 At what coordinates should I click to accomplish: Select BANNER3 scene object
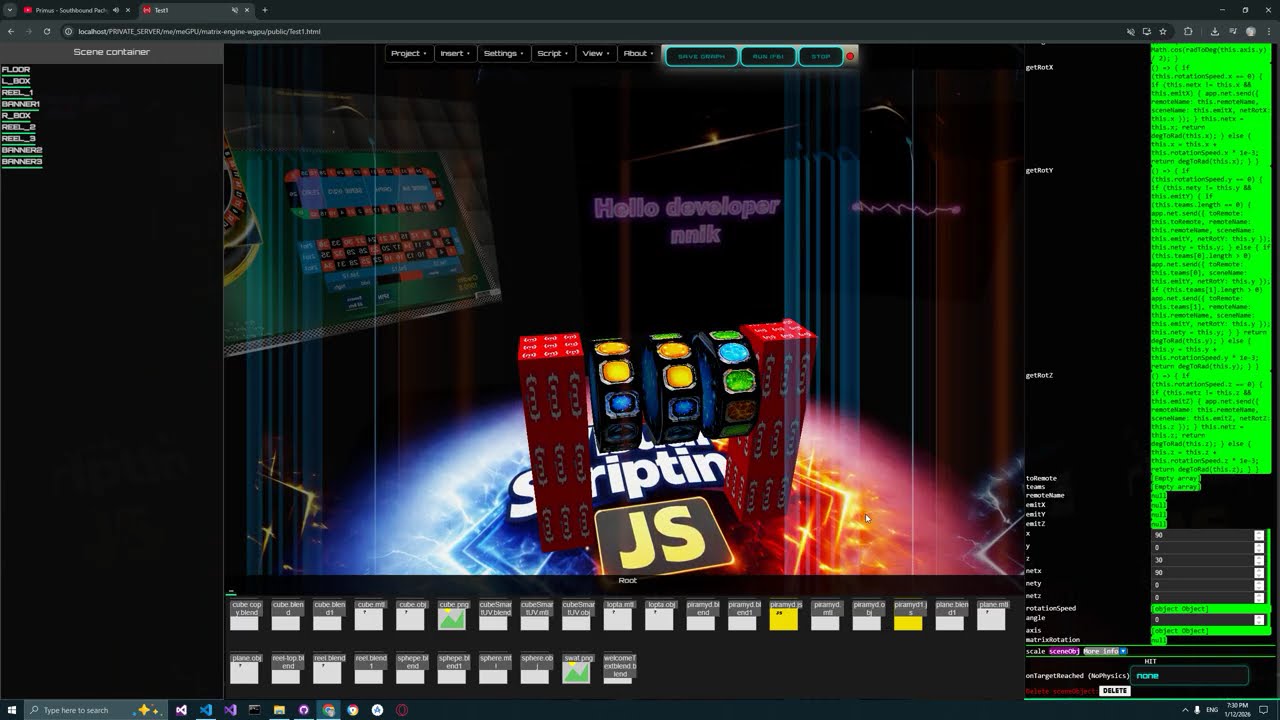pos(21,162)
